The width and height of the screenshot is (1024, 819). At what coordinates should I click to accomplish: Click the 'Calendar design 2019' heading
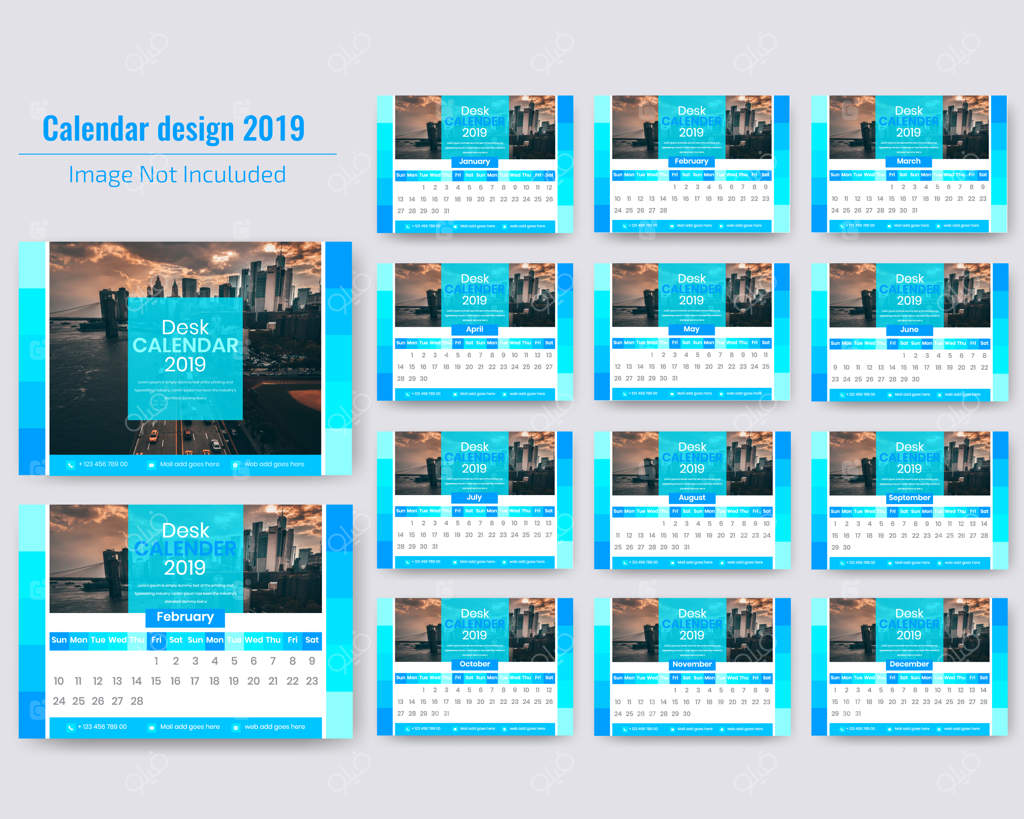(173, 129)
